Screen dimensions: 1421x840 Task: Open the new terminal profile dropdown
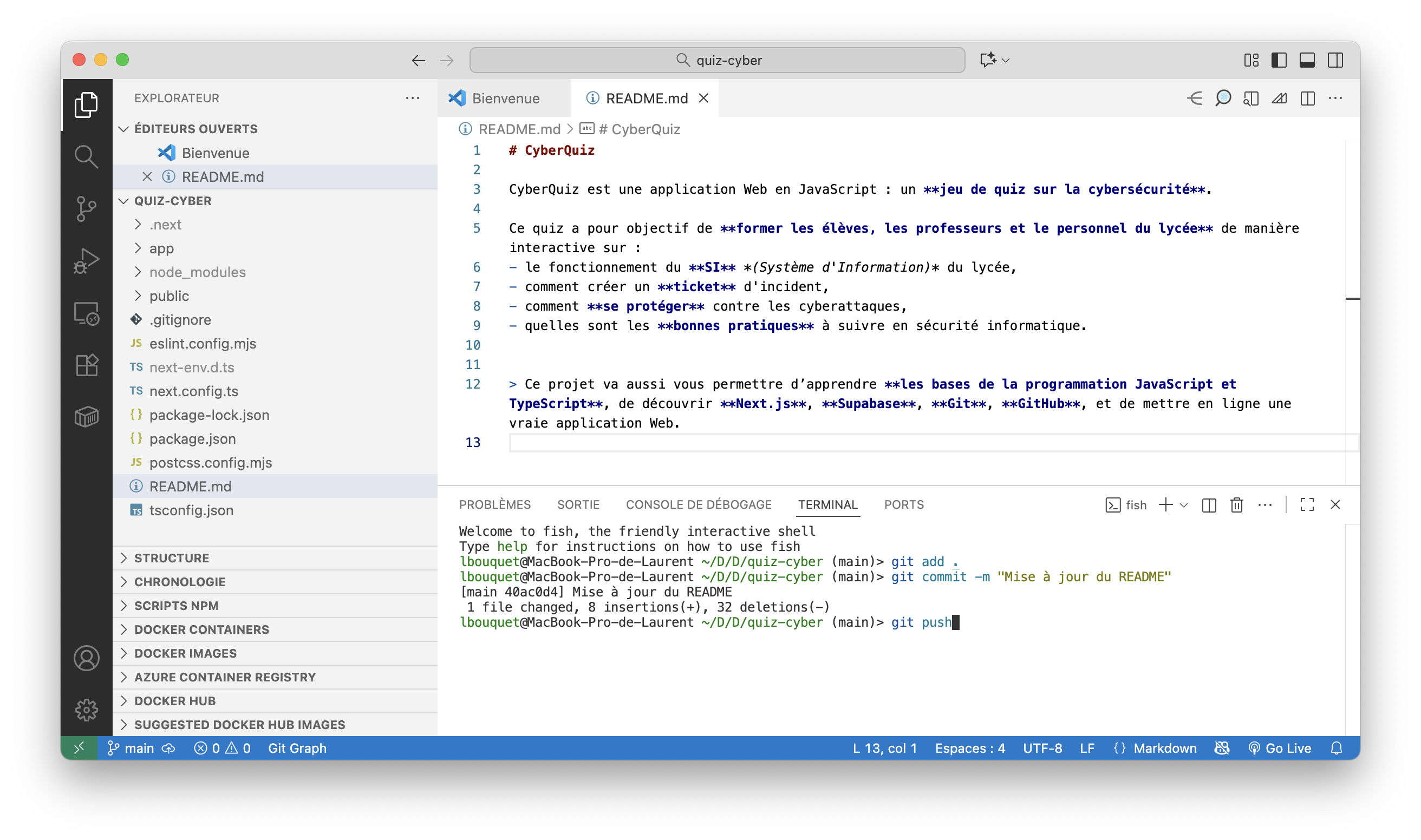[1184, 504]
